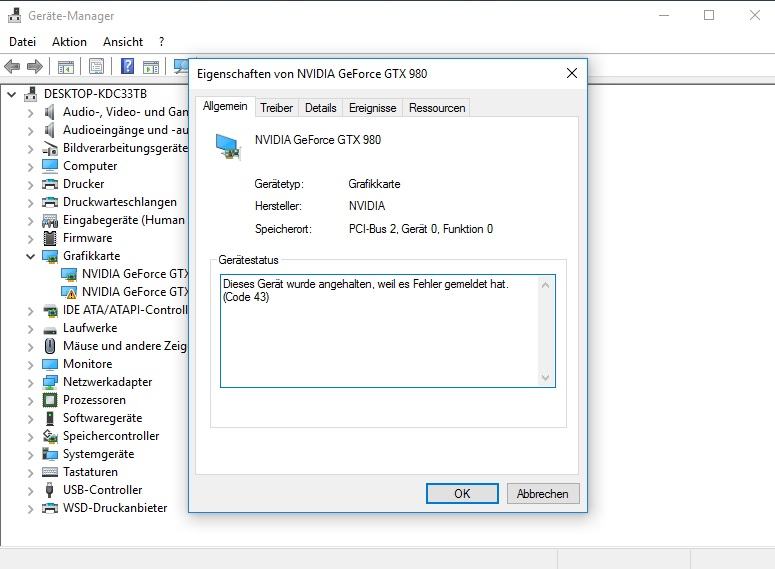Screen dimensions: 775x569
Task: Click the graphics card icon in properties dialog
Action: [228, 146]
